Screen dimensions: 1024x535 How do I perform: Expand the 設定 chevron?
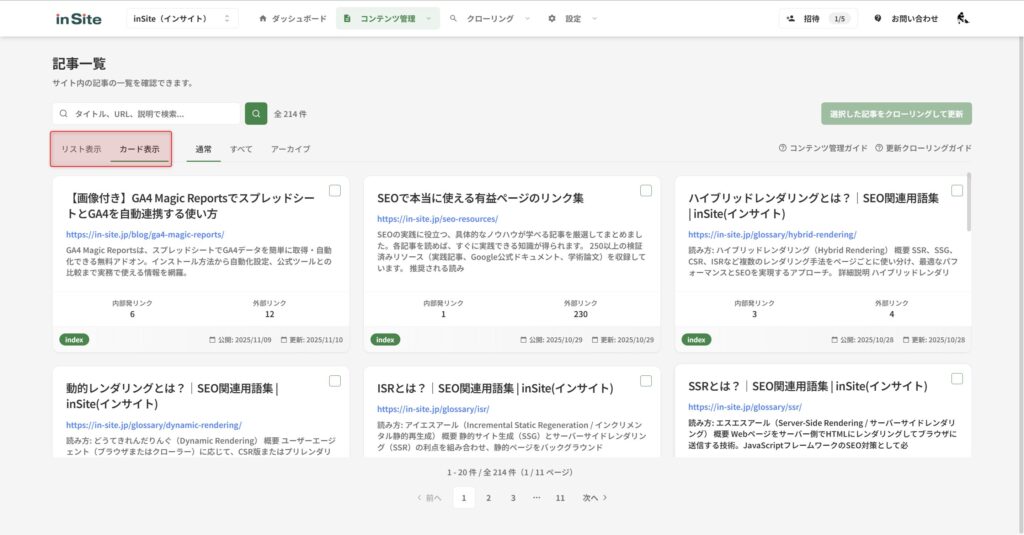[594, 18]
